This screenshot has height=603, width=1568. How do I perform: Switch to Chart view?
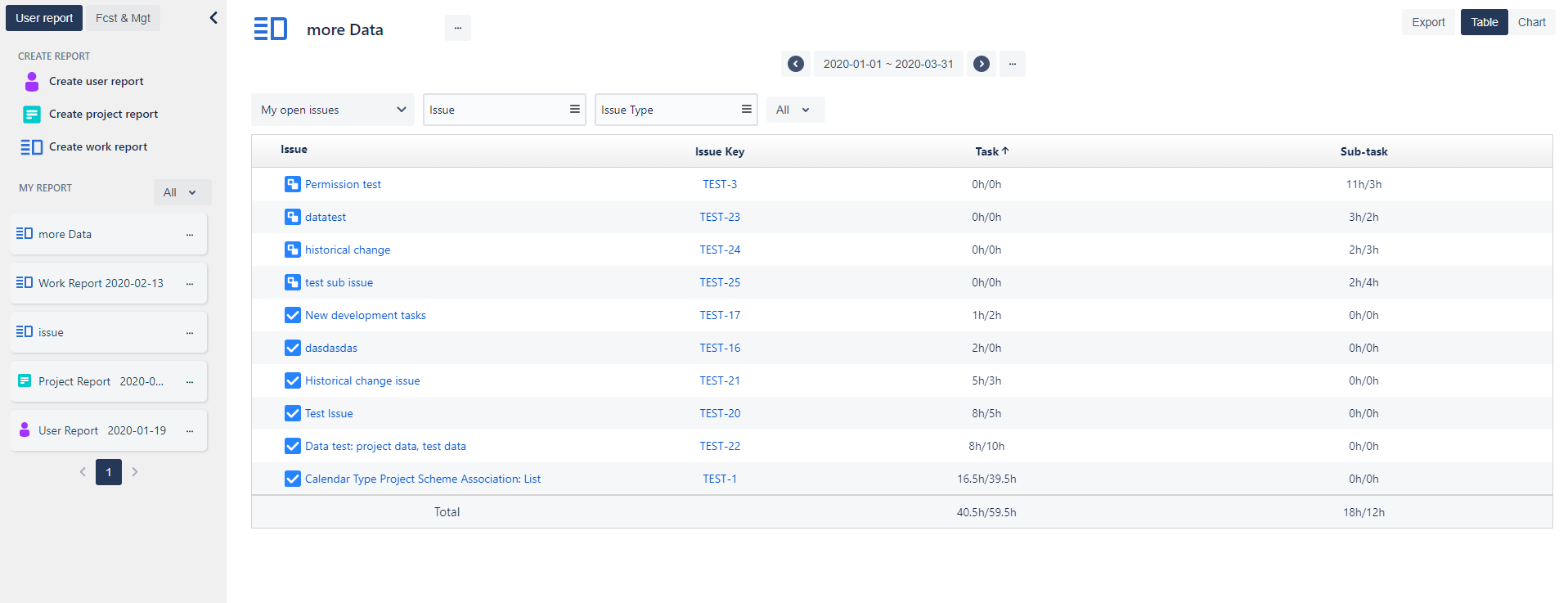click(1531, 22)
